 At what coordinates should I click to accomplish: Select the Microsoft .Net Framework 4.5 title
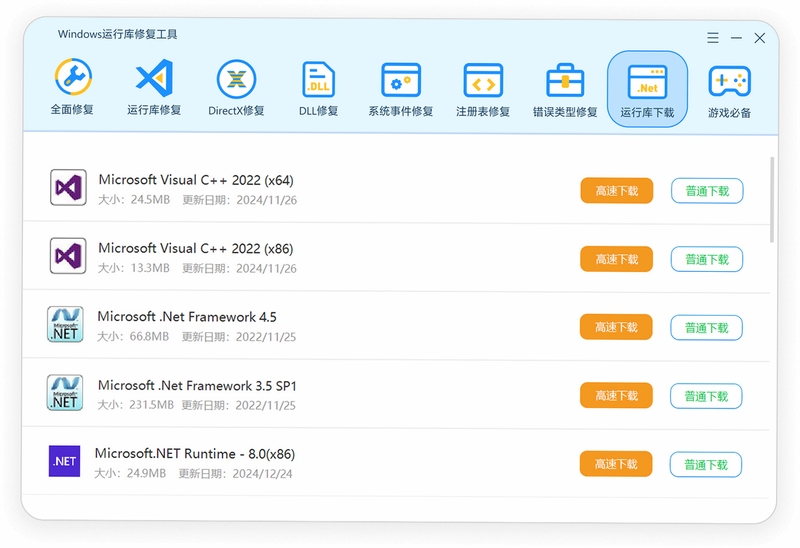[187, 317]
